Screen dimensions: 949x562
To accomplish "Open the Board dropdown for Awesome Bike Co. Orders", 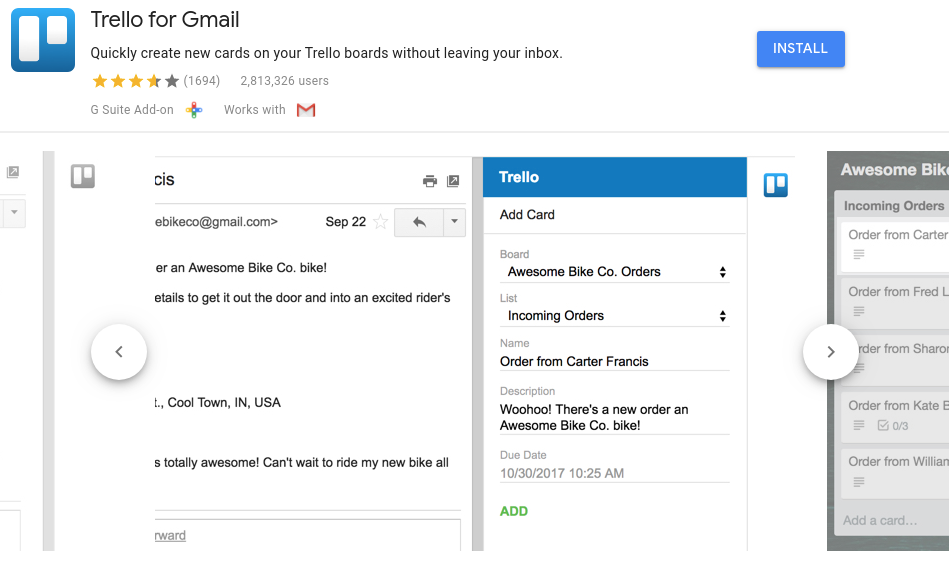I will tap(614, 272).
